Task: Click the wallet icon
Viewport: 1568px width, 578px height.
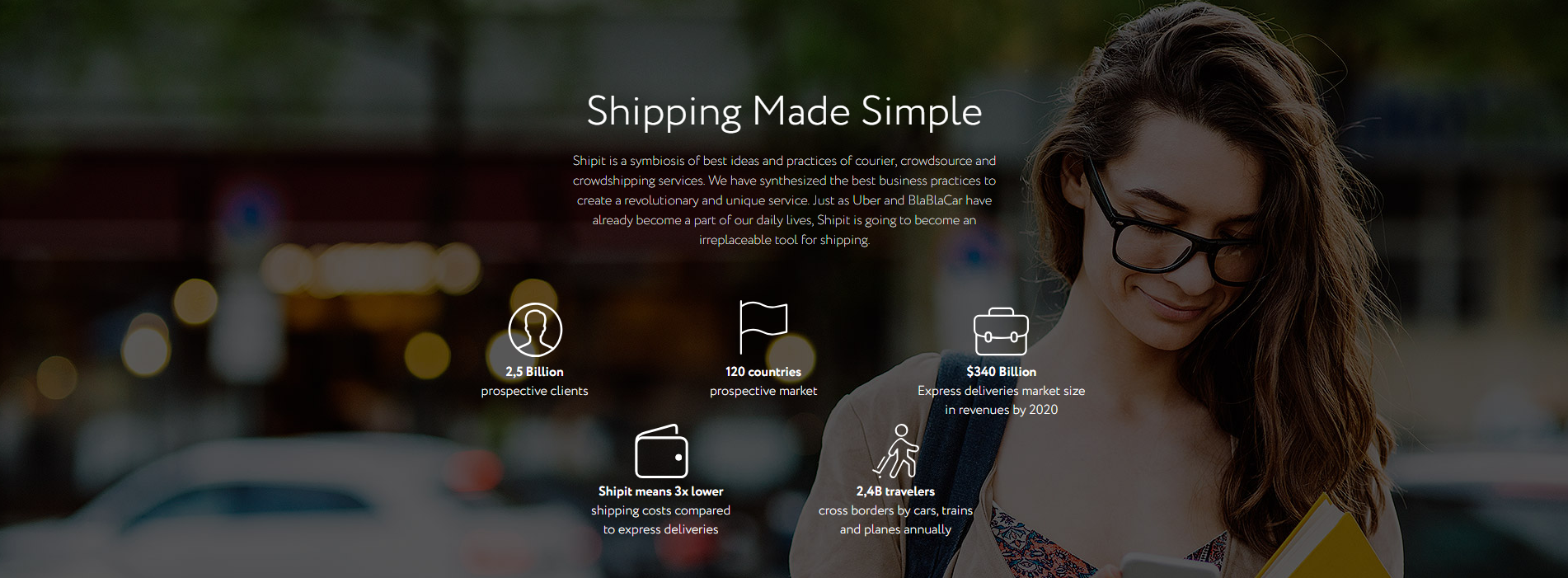Action: [x=661, y=451]
